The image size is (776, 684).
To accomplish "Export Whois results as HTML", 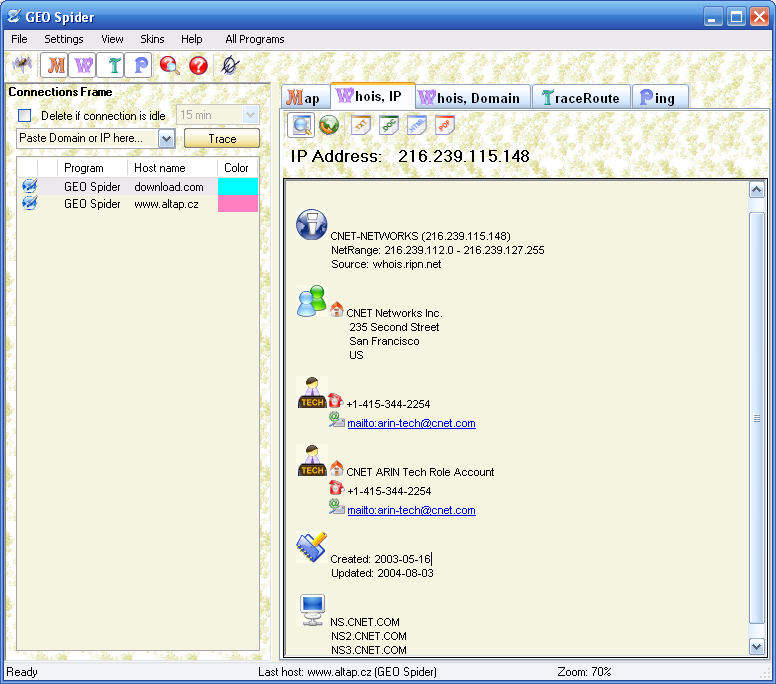I will (417, 125).
